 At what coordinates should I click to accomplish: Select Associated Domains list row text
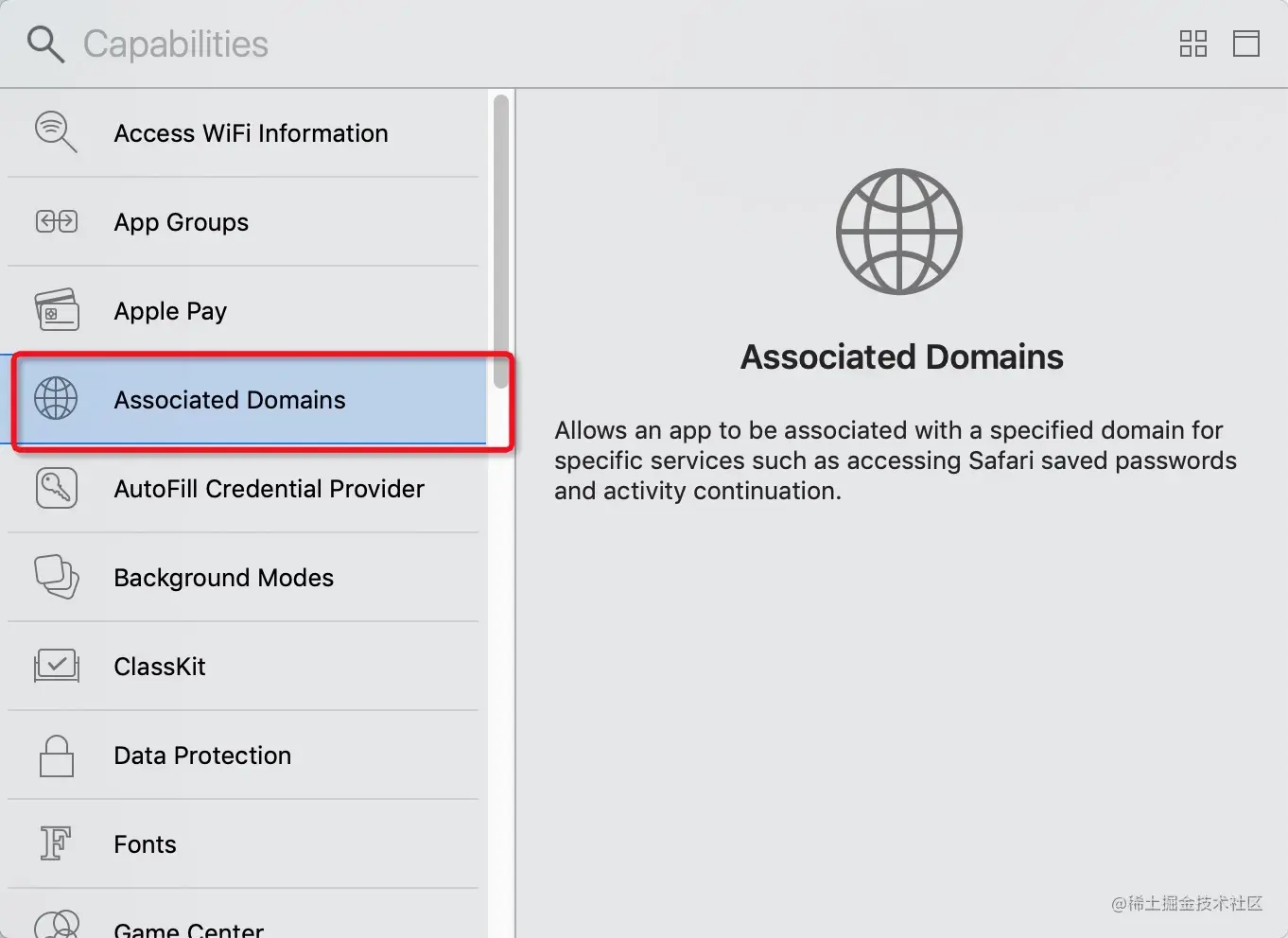pos(230,400)
